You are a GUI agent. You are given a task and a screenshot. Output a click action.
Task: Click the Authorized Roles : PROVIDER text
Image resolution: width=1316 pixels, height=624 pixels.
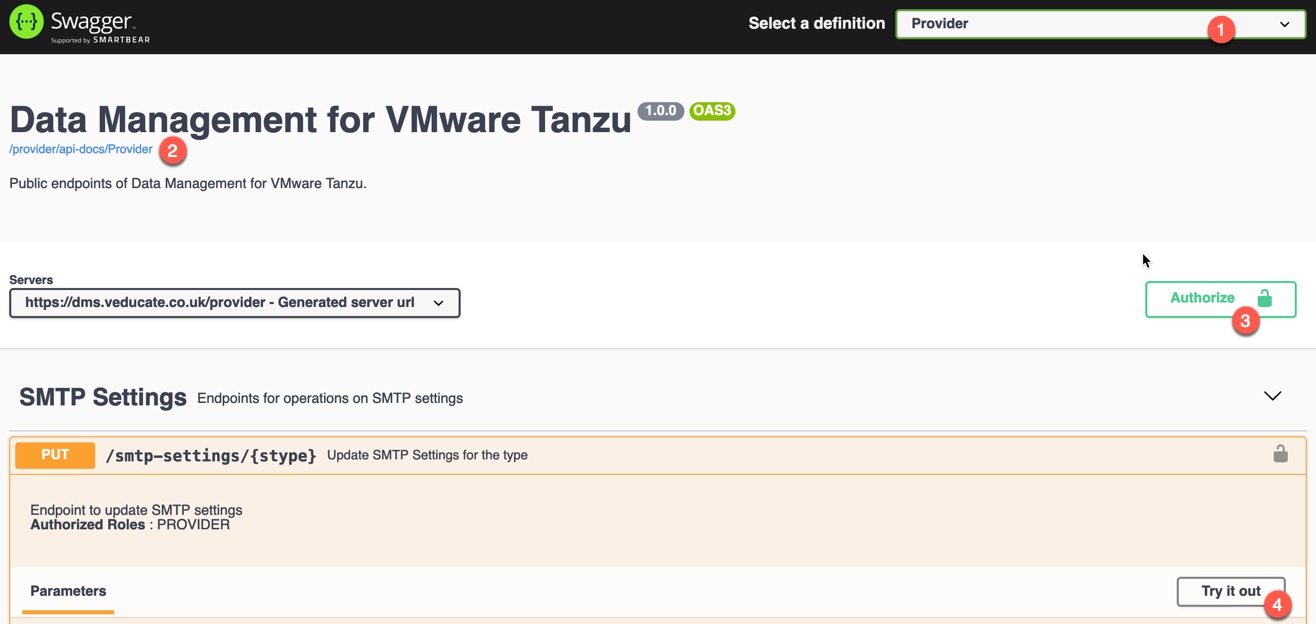[130, 524]
